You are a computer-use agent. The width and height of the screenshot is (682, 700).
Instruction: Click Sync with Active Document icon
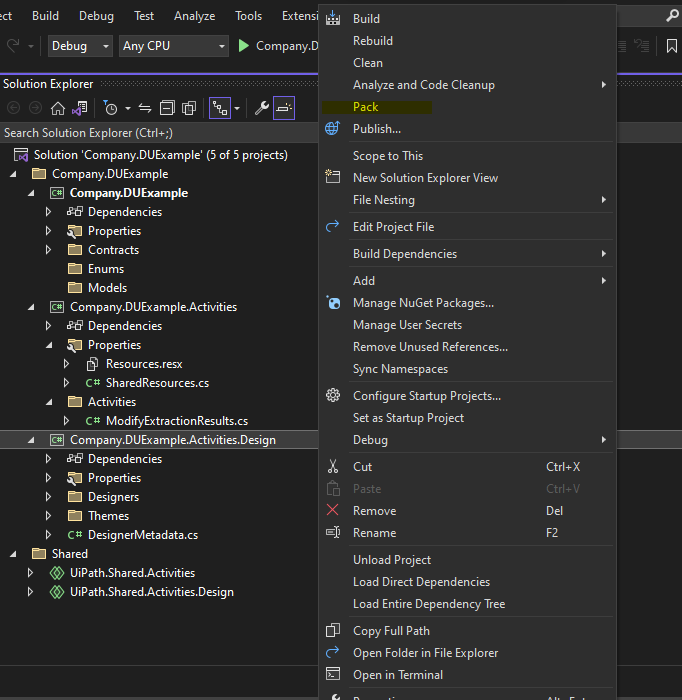click(x=145, y=108)
